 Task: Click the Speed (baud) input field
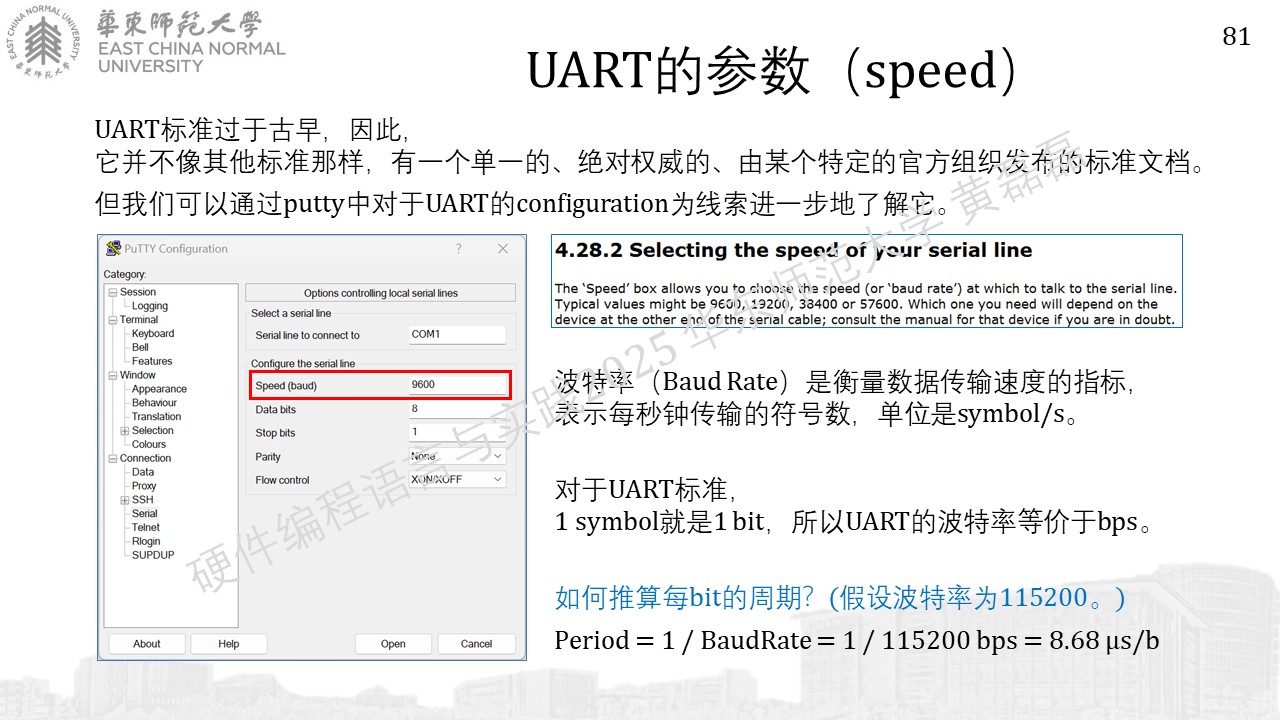pyautogui.click(x=456, y=385)
